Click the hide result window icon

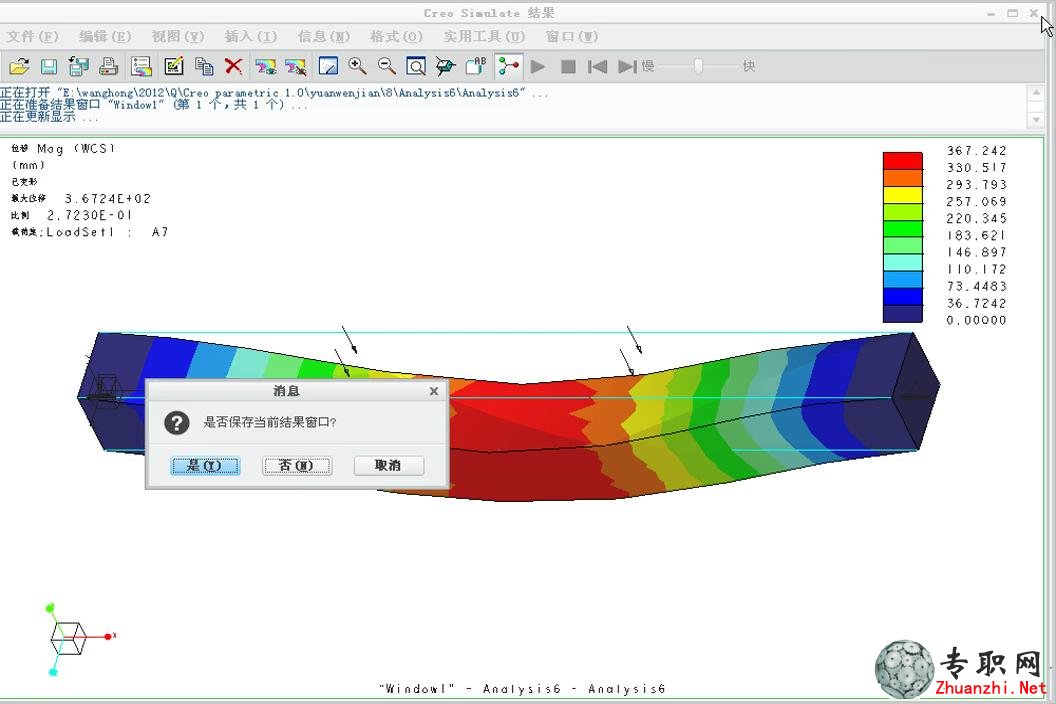click(x=295, y=66)
